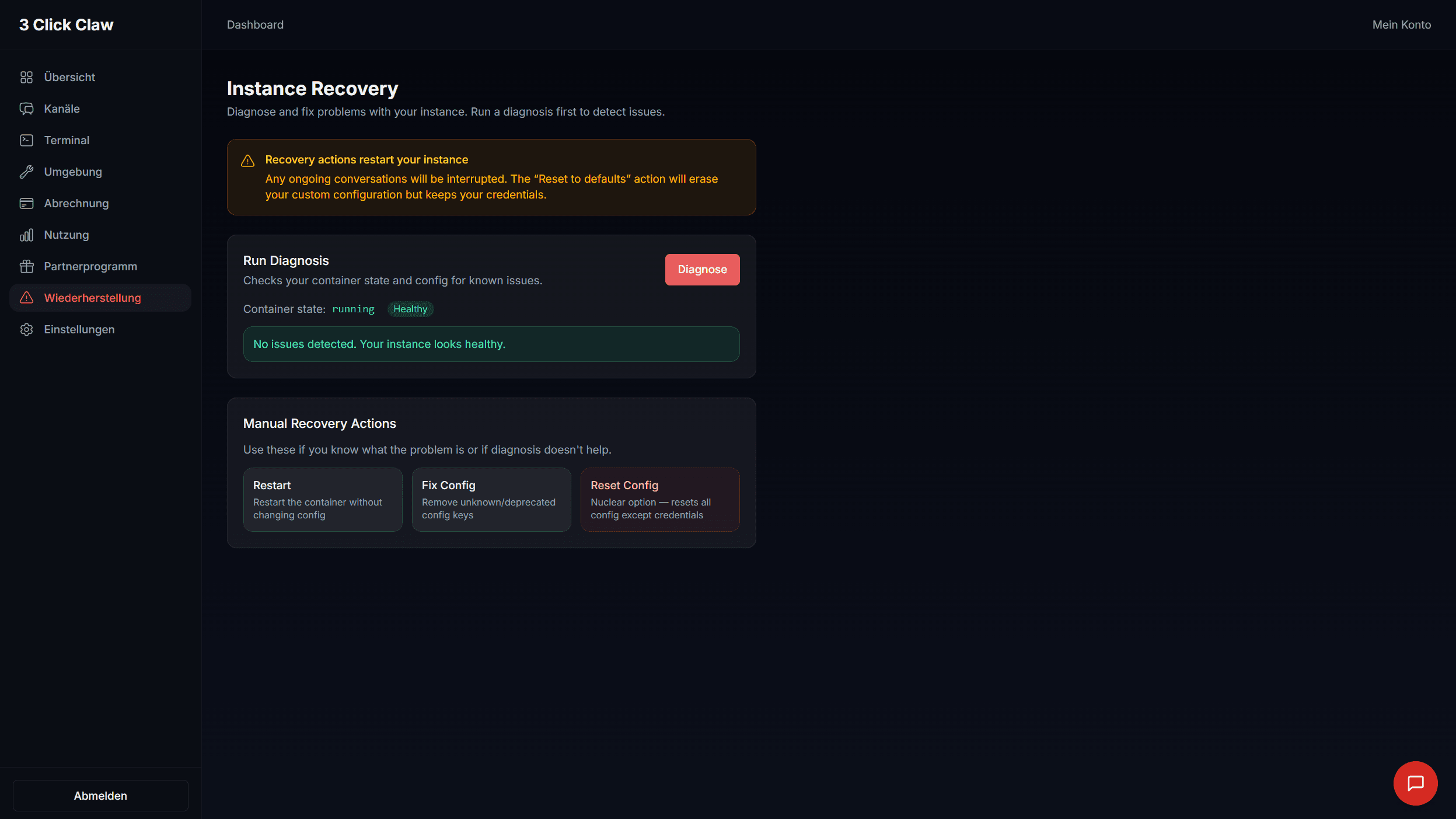Open the red chat support bubble
Viewport: 1456px width, 819px height.
[1415, 783]
